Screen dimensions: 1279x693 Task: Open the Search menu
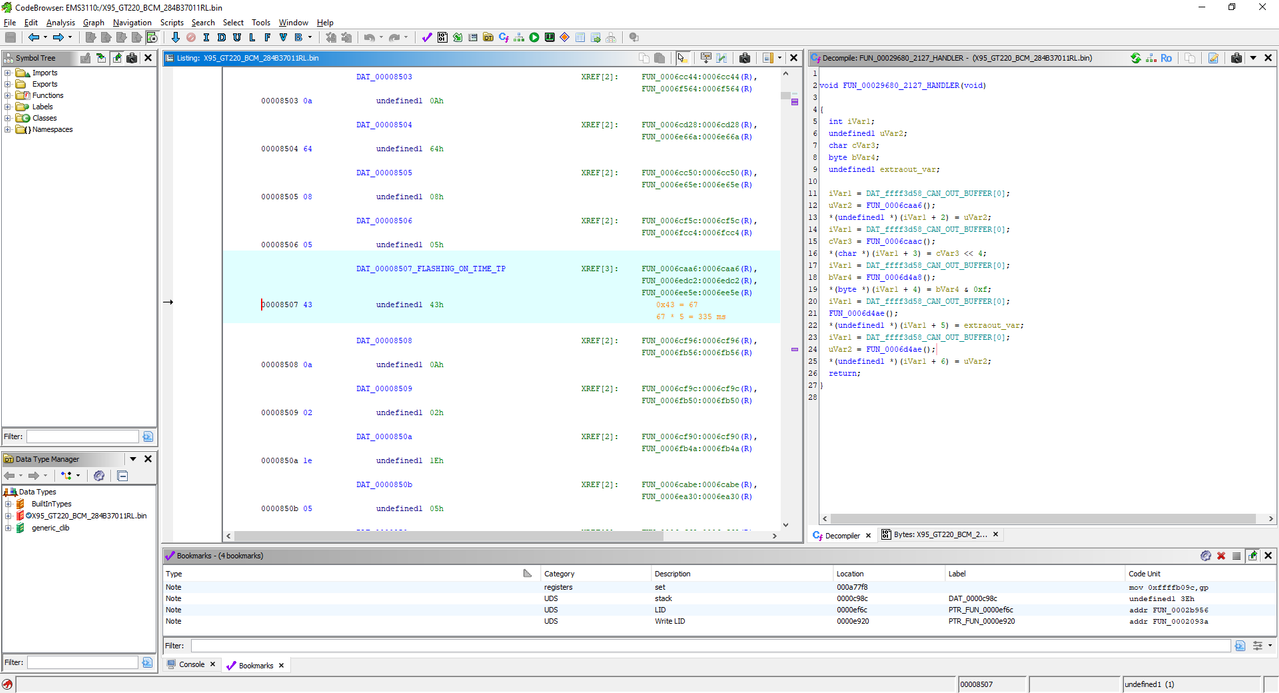(203, 22)
